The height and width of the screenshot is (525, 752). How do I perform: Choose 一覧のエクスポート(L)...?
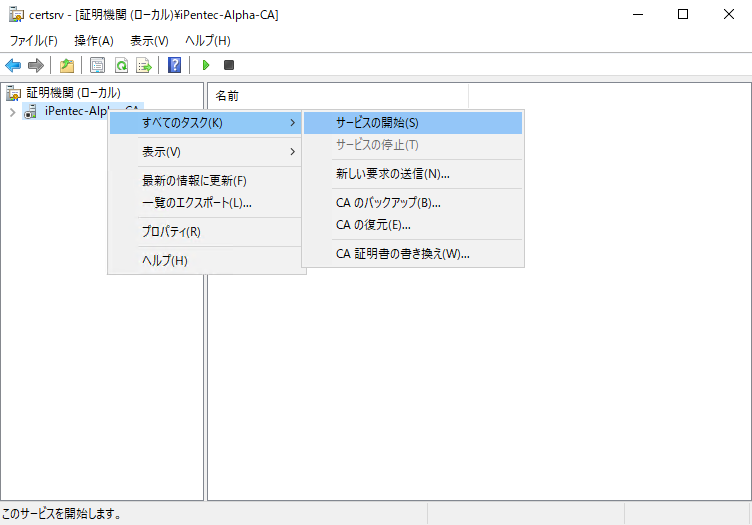click(206, 203)
